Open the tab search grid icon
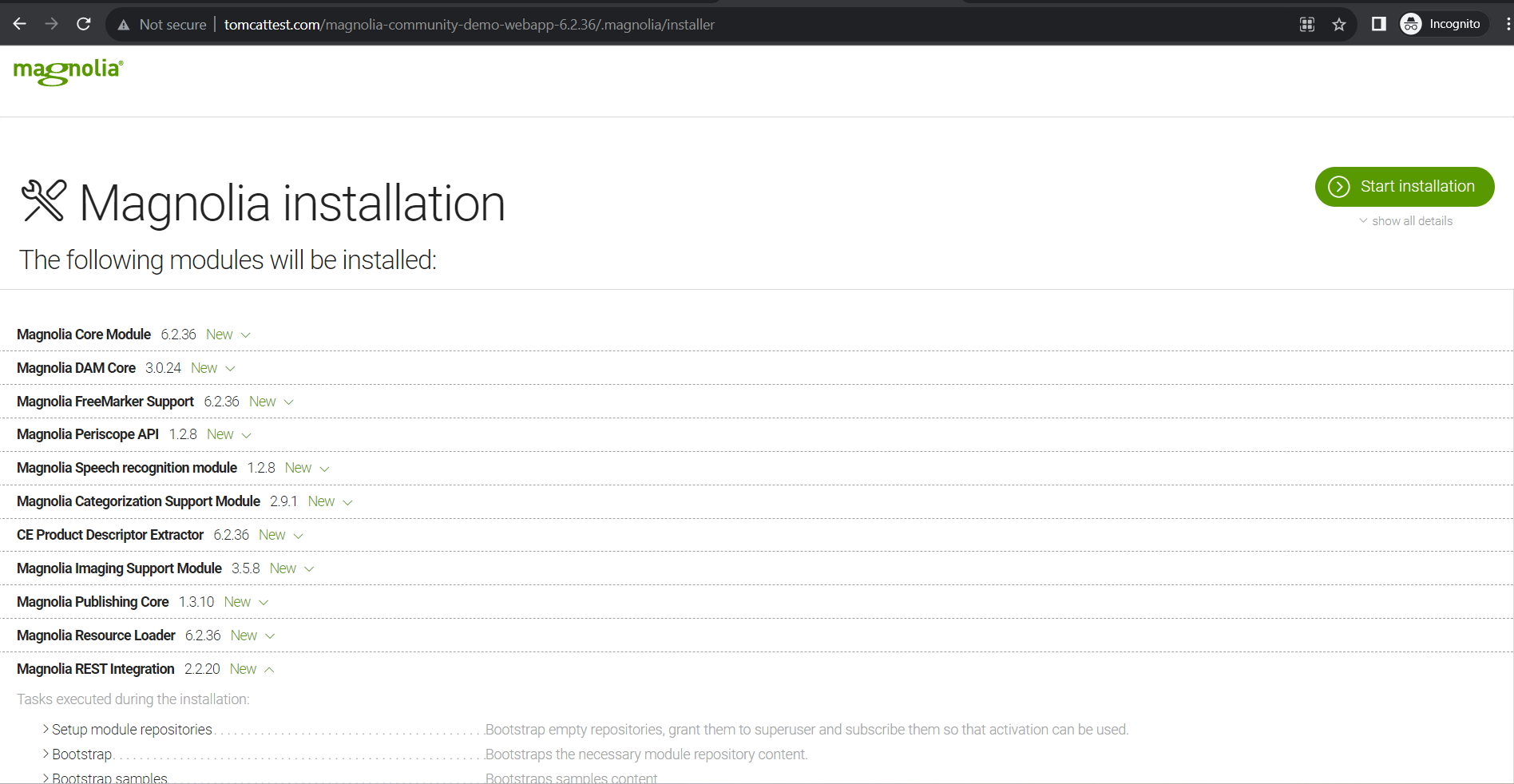This screenshot has width=1514, height=784. (1307, 25)
